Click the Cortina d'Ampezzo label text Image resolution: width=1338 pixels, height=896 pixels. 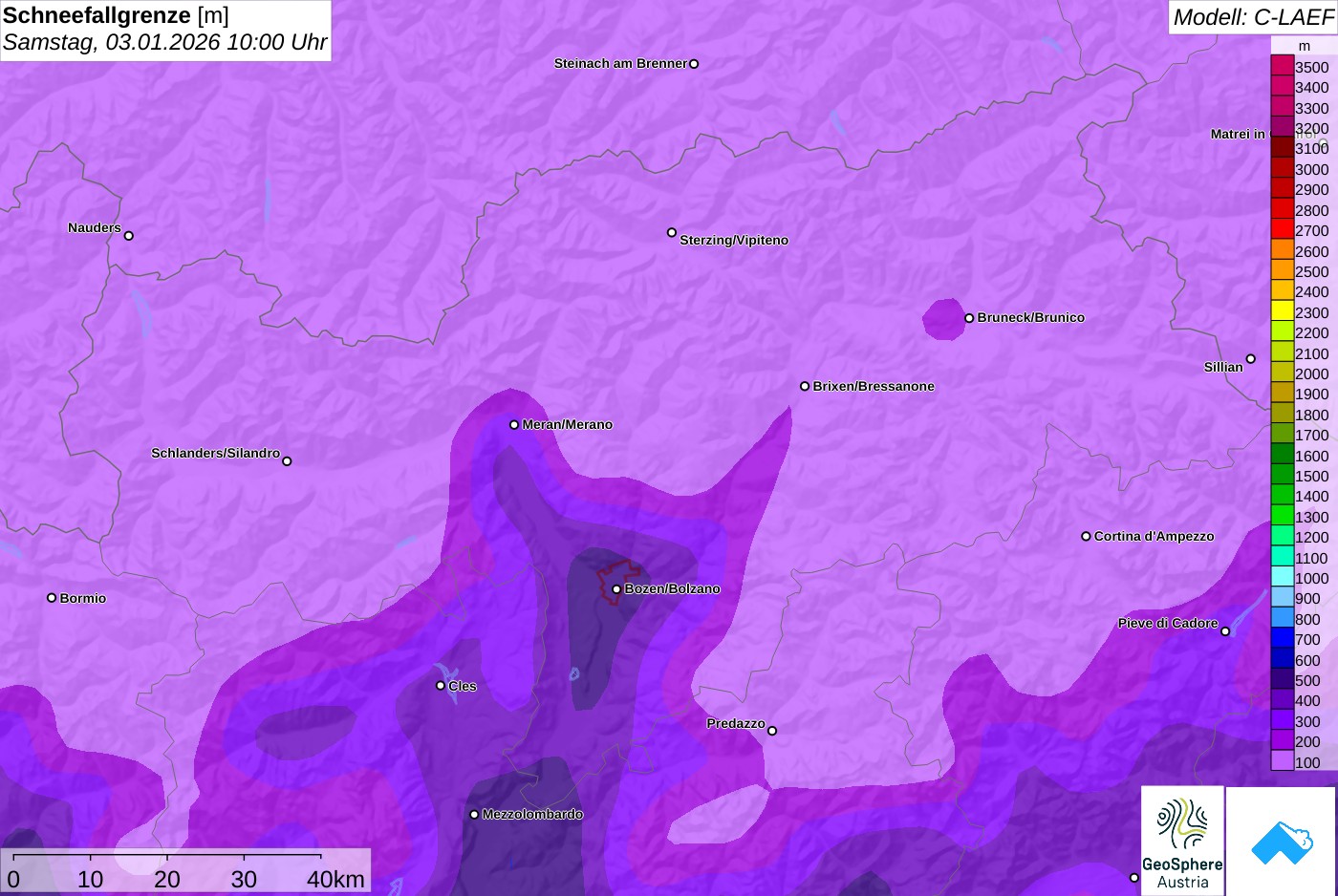coord(1154,536)
